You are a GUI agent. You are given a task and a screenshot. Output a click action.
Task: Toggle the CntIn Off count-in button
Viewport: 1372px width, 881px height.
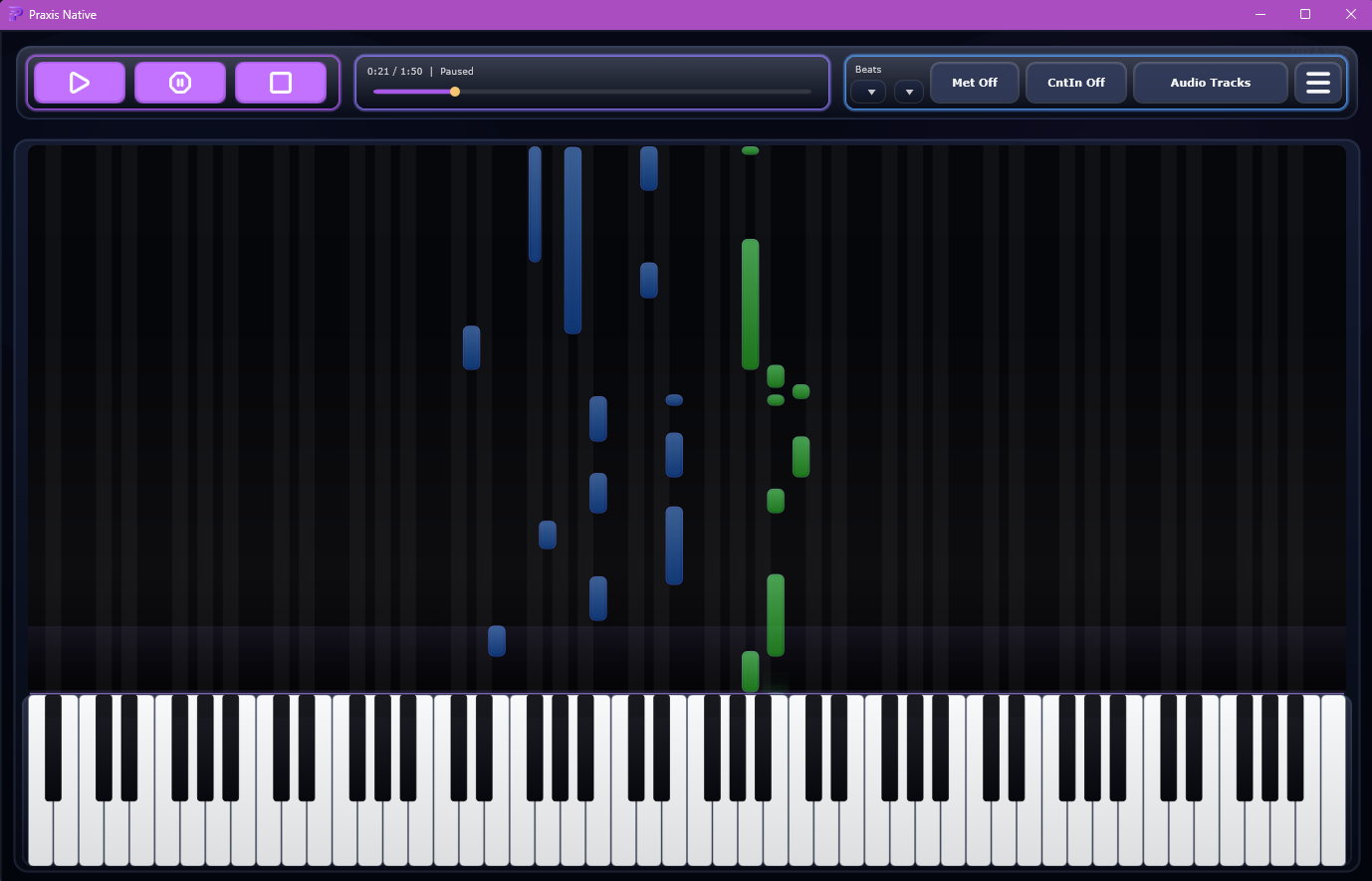click(1076, 83)
